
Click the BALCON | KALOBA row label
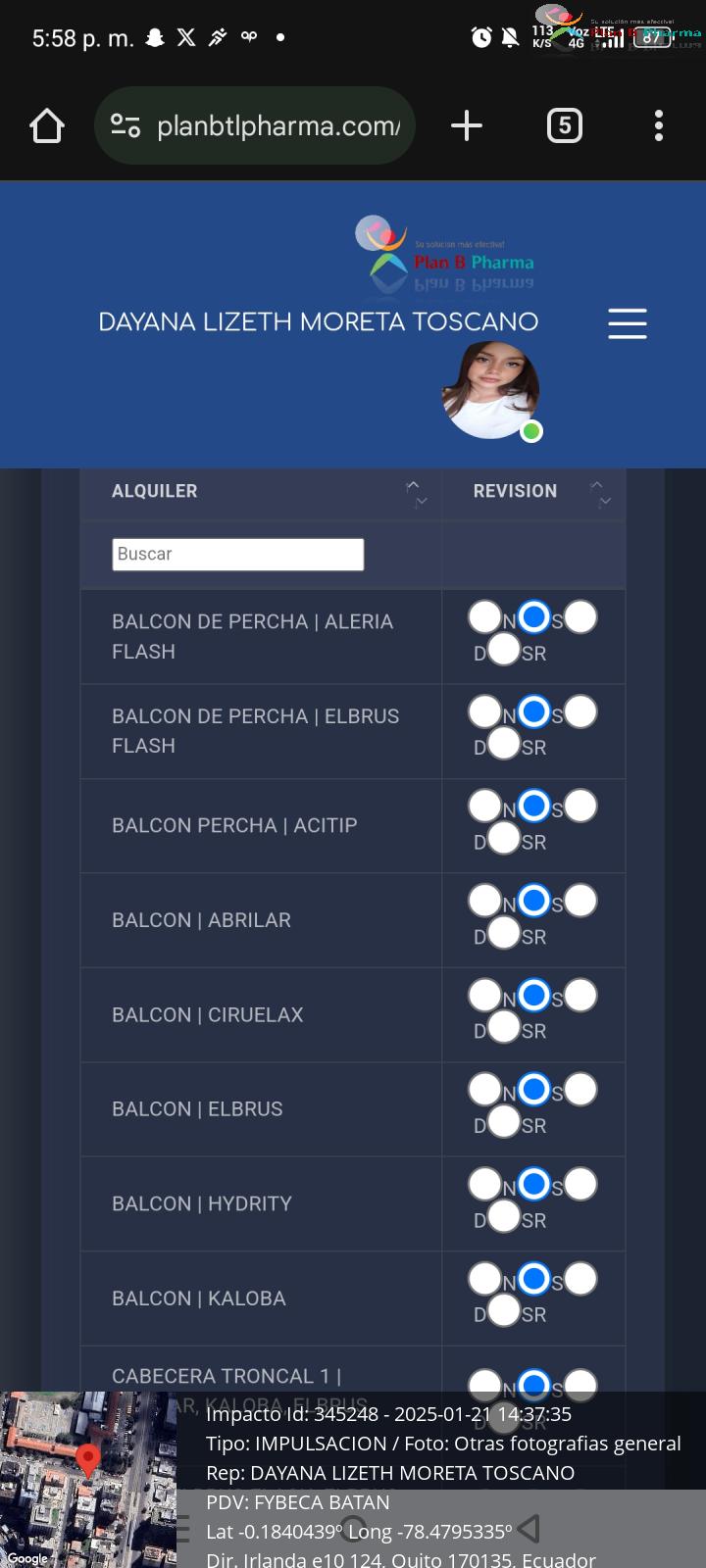199,1298
